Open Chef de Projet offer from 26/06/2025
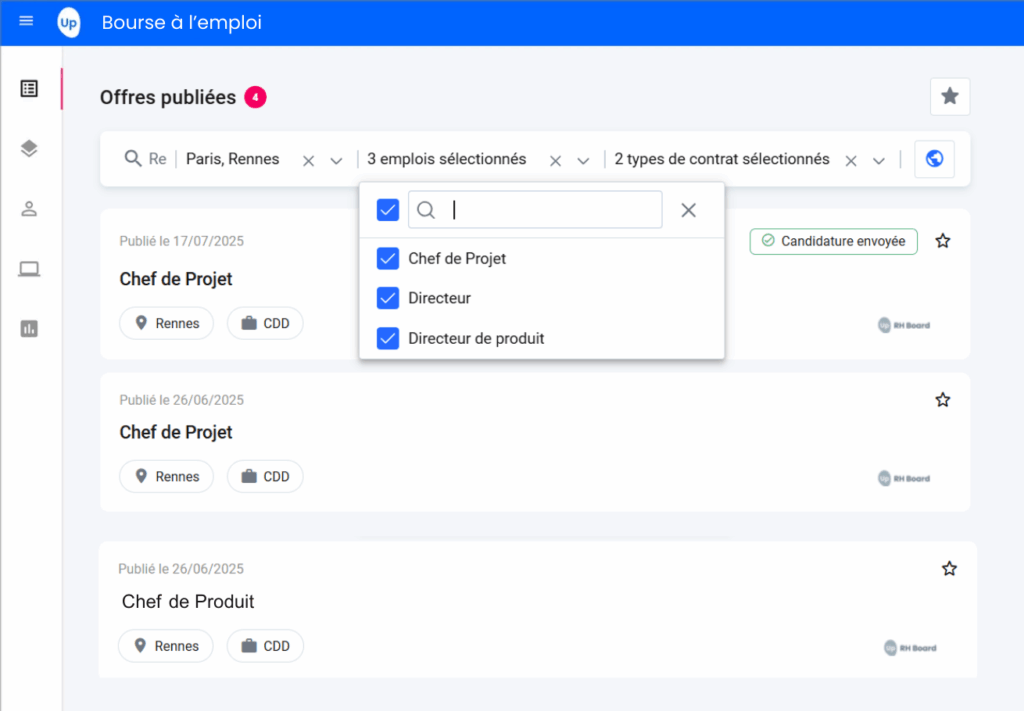 [176, 432]
